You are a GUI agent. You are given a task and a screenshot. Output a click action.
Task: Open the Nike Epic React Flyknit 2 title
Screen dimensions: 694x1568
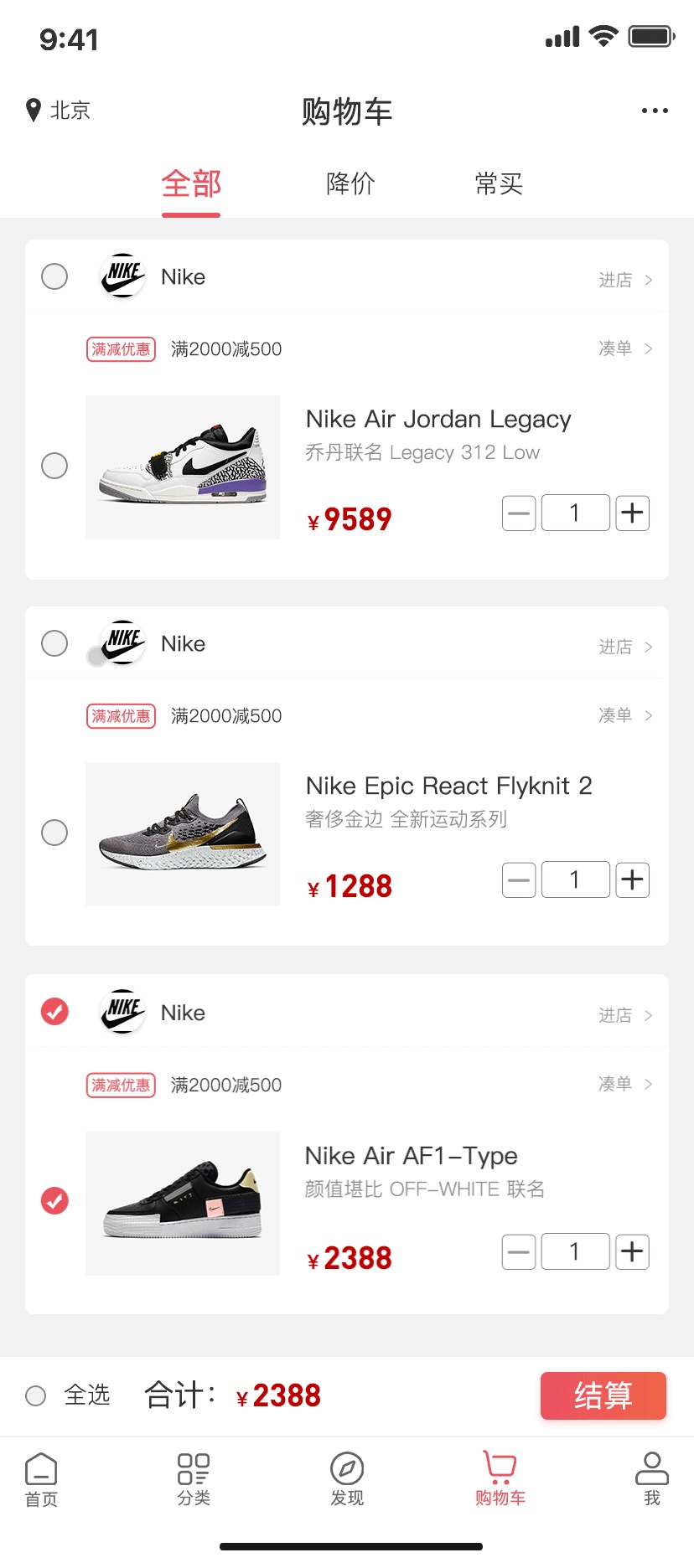(x=448, y=786)
